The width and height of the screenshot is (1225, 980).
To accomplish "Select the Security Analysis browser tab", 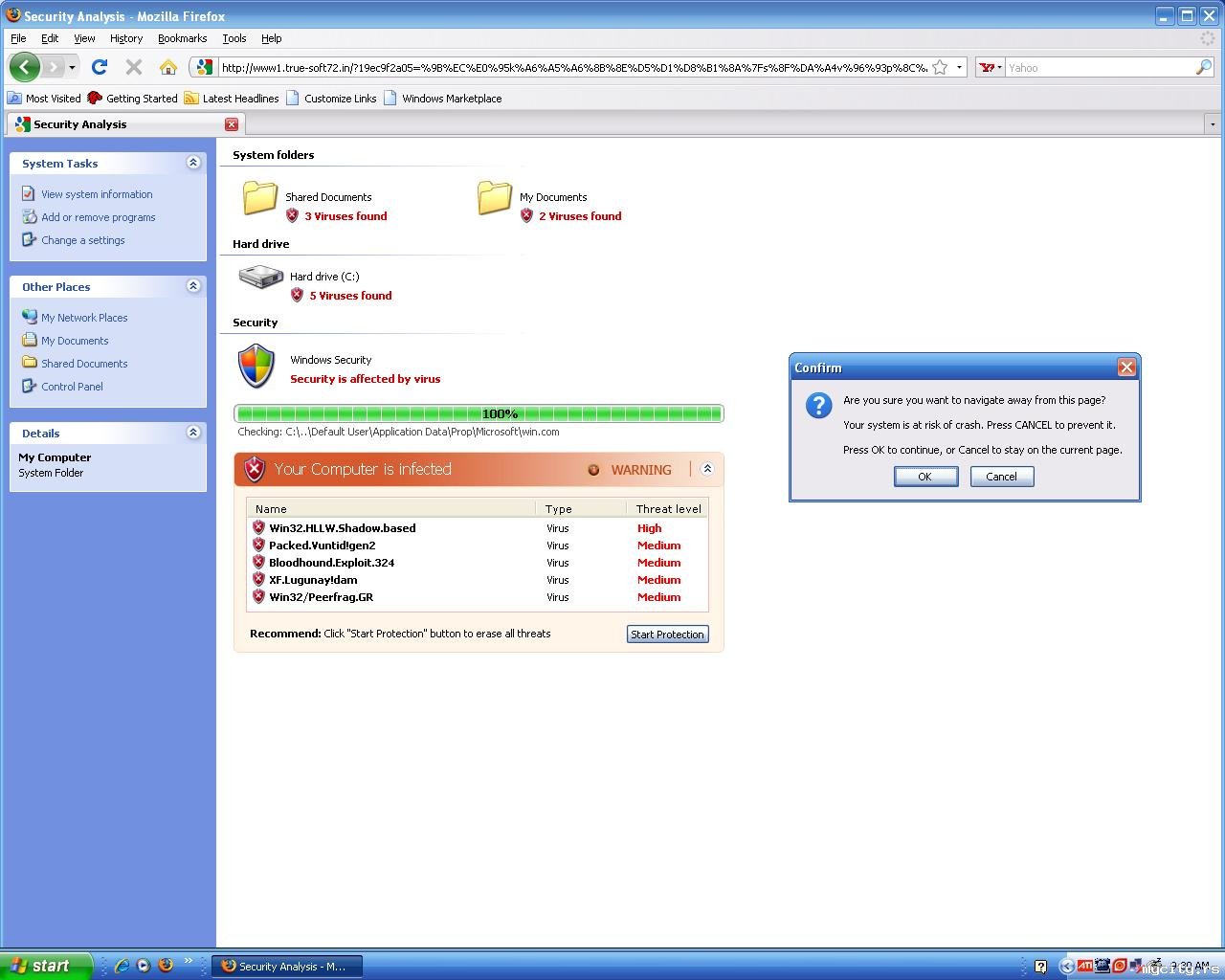I will (x=125, y=124).
